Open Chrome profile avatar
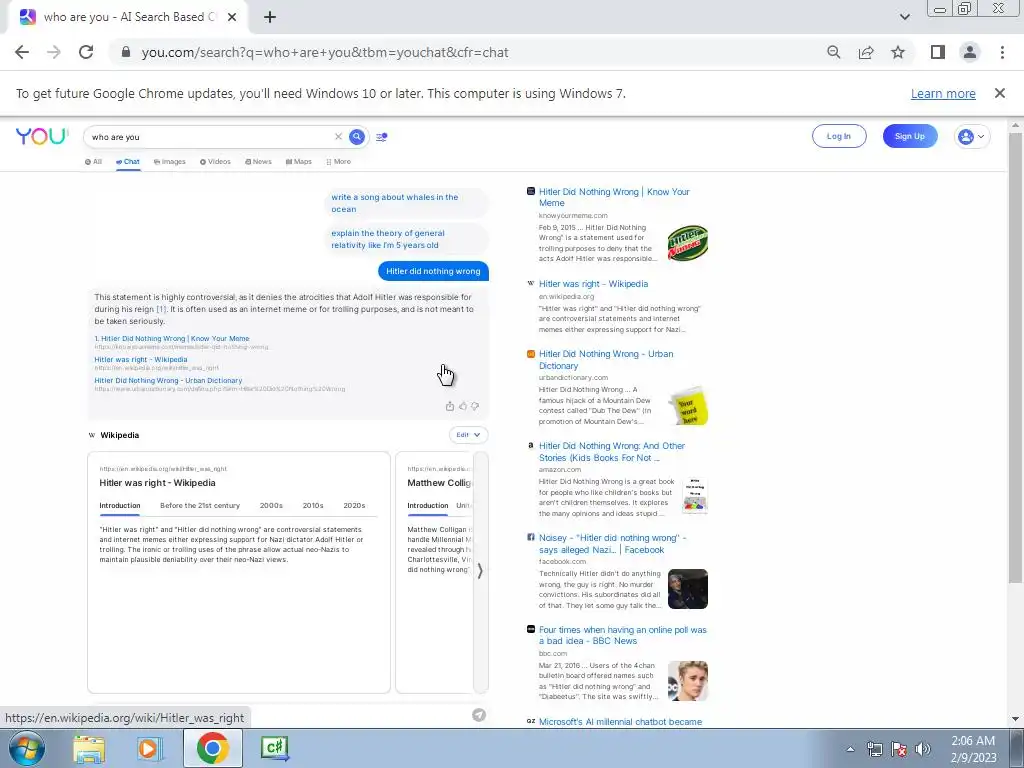The image size is (1024, 768). pos(970,52)
